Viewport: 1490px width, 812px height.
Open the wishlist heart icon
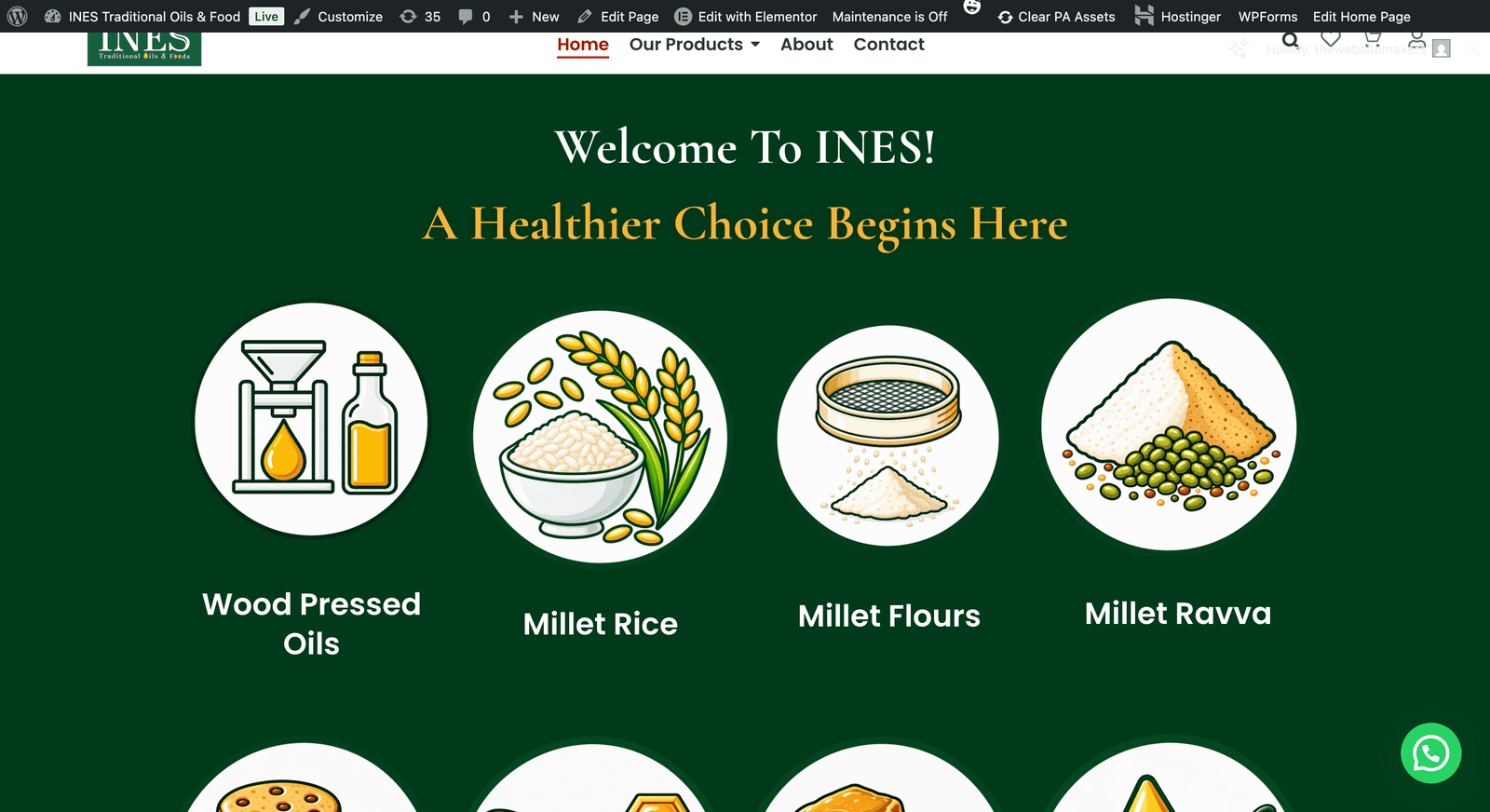pos(1331,39)
